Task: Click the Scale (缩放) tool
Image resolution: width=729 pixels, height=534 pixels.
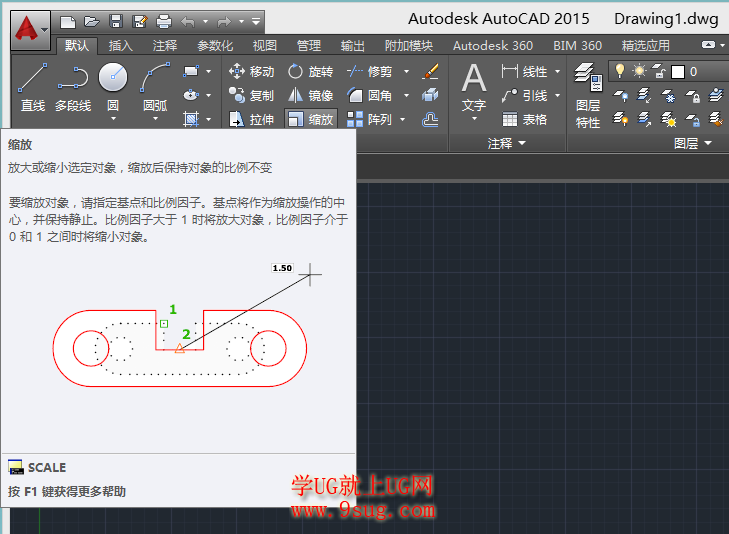Action: tap(310, 119)
